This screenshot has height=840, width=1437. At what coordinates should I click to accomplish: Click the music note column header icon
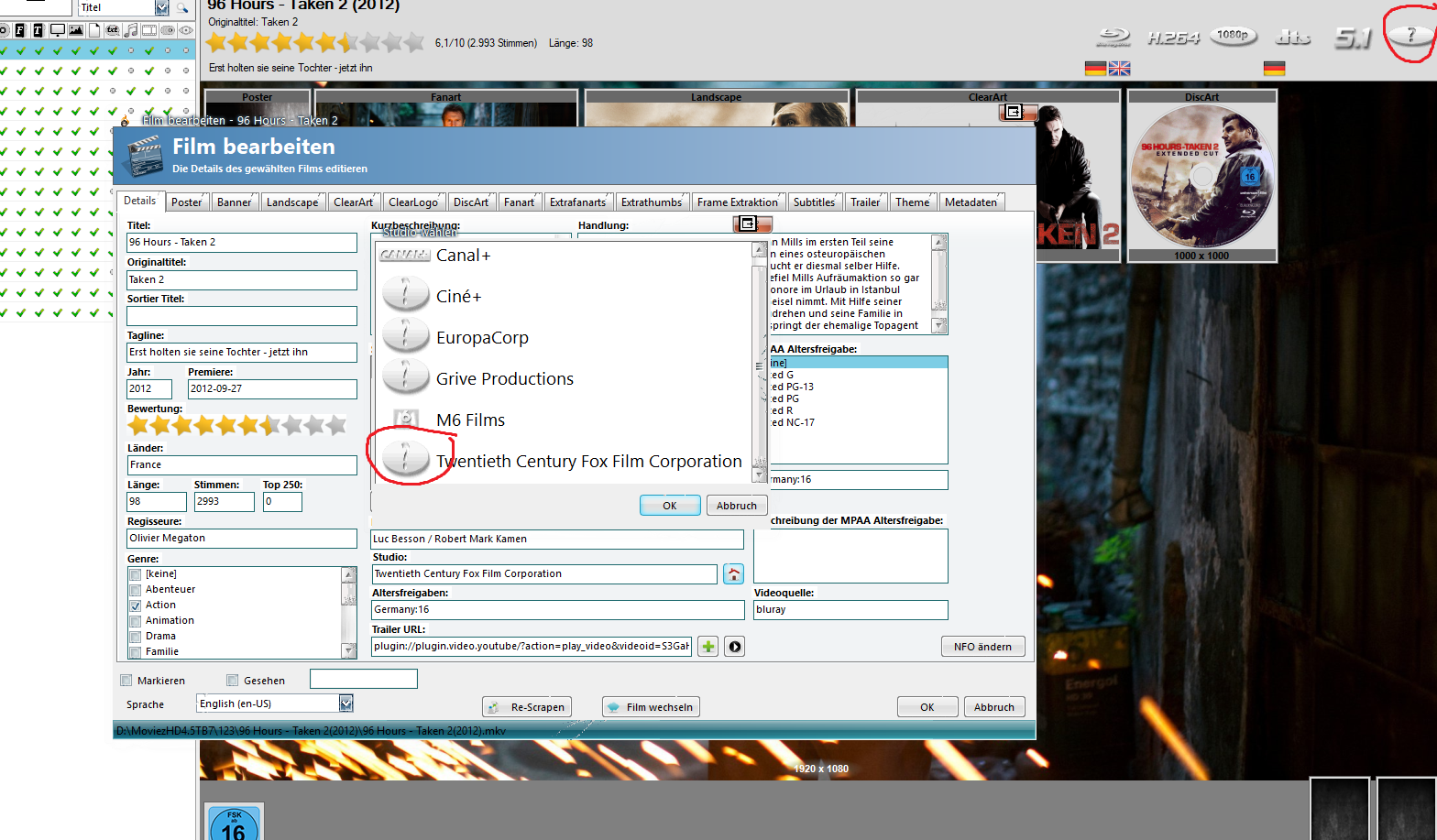(x=131, y=30)
